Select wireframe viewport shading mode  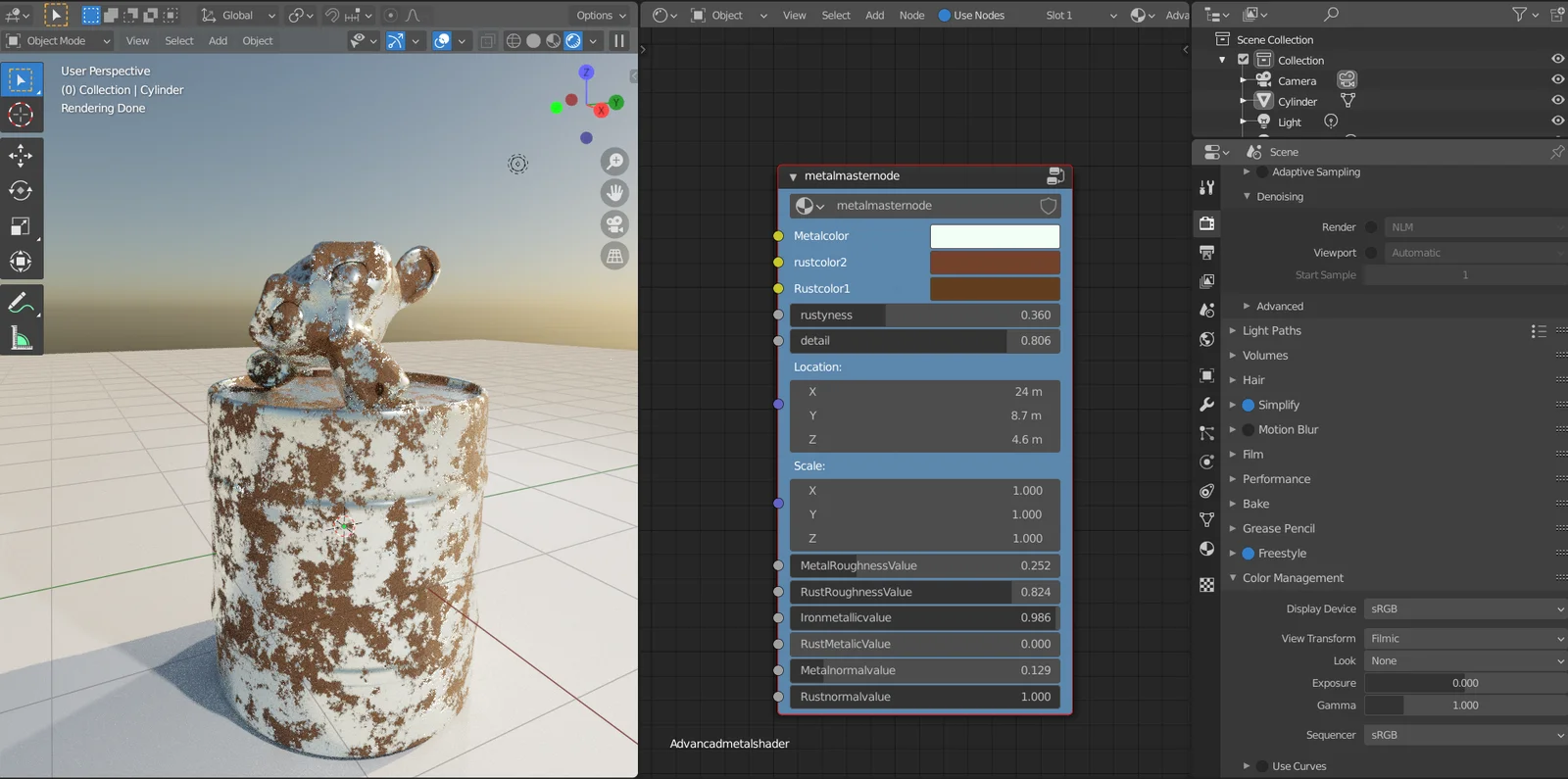514,41
